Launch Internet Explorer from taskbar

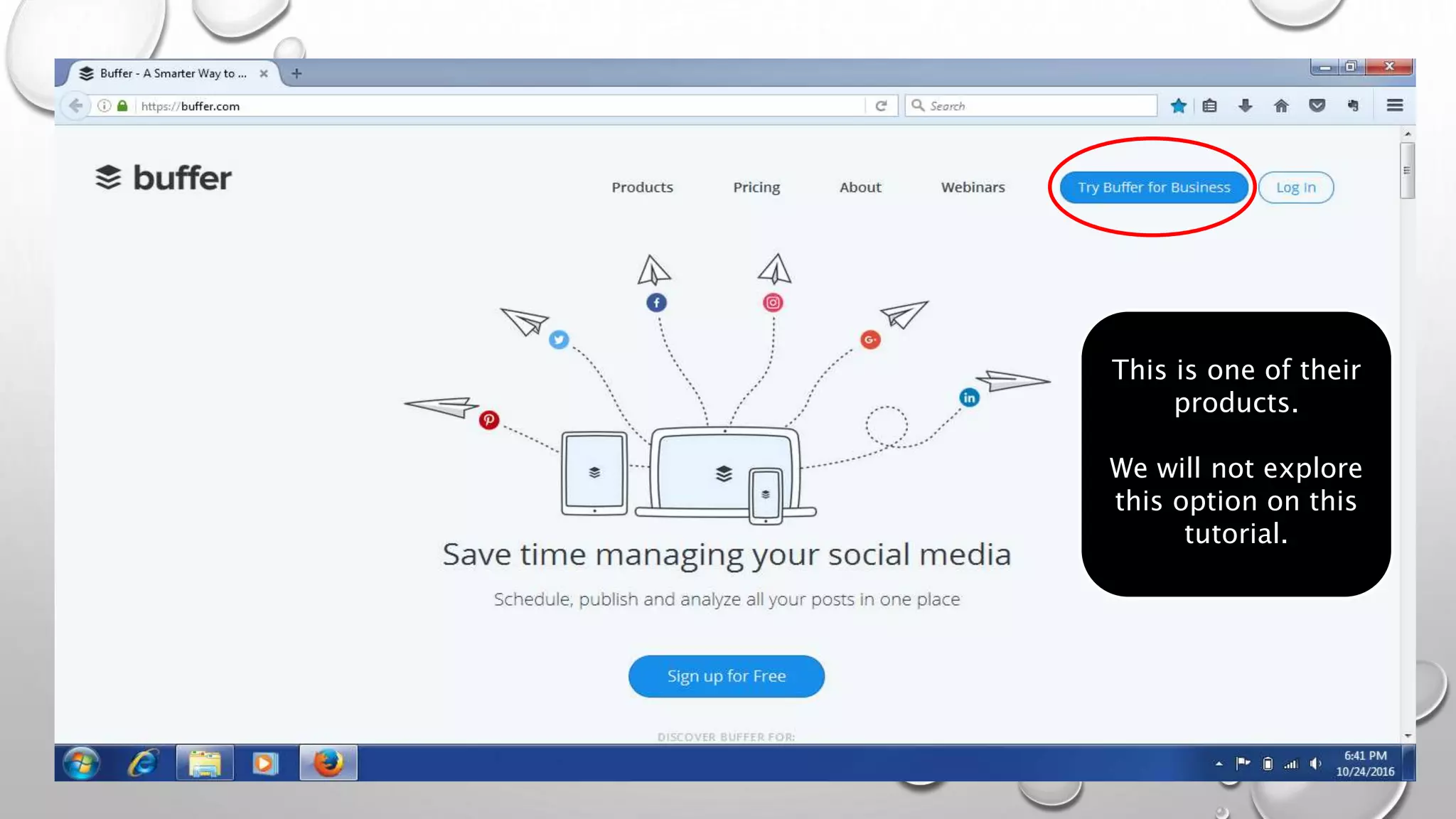click(143, 764)
